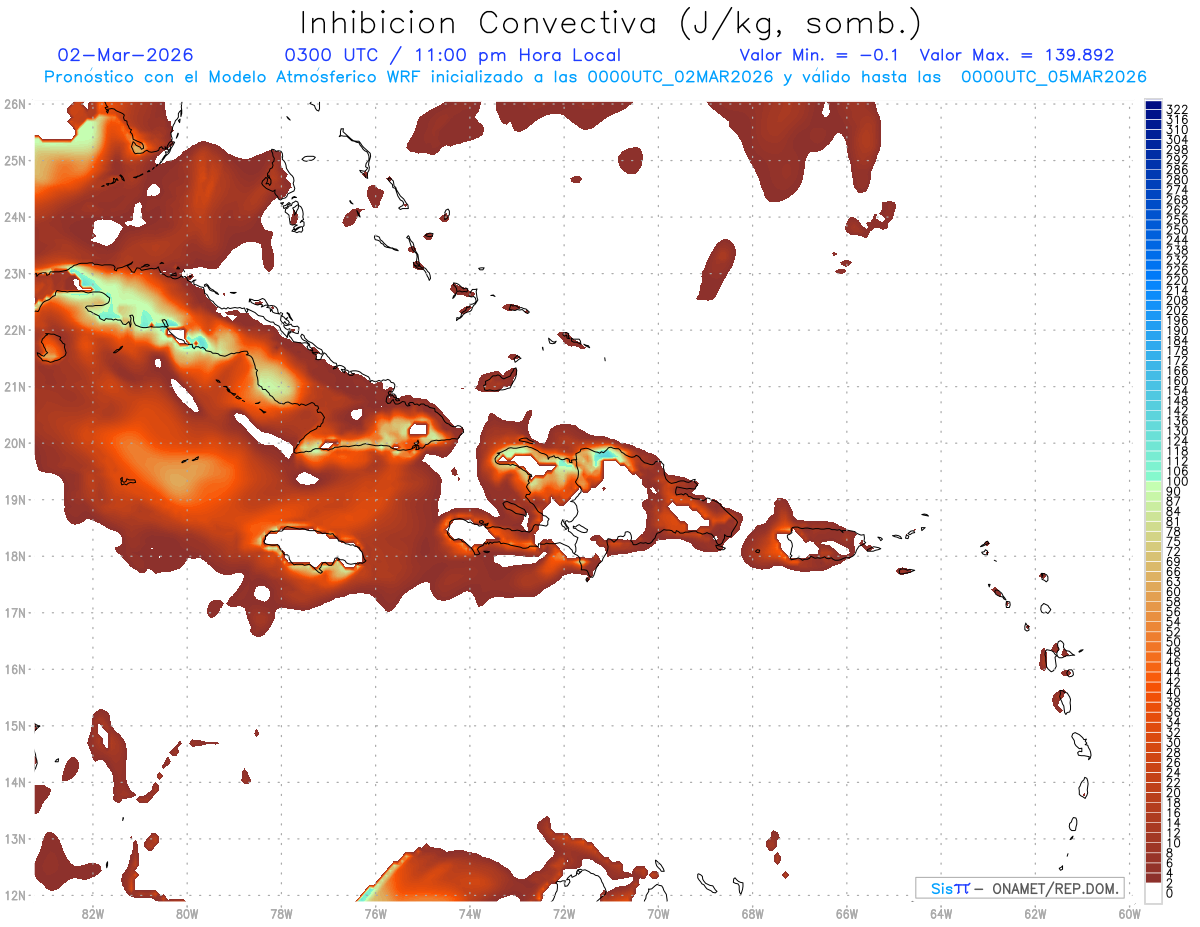Click the 23N latitude label
This screenshot has width=1200, height=927.
click(15, 273)
